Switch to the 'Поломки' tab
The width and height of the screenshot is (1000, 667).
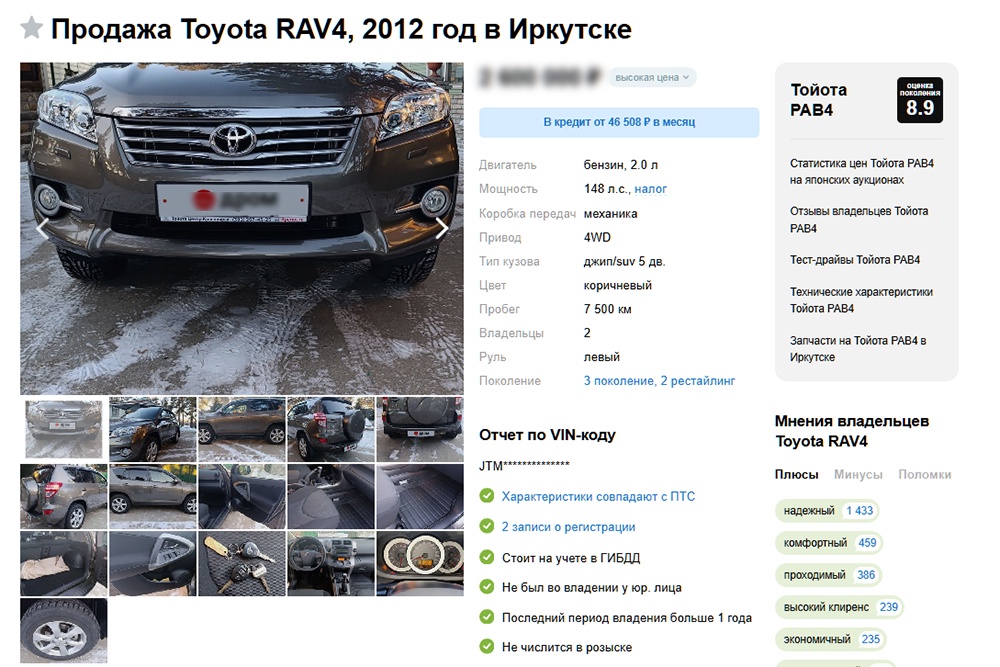point(924,475)
